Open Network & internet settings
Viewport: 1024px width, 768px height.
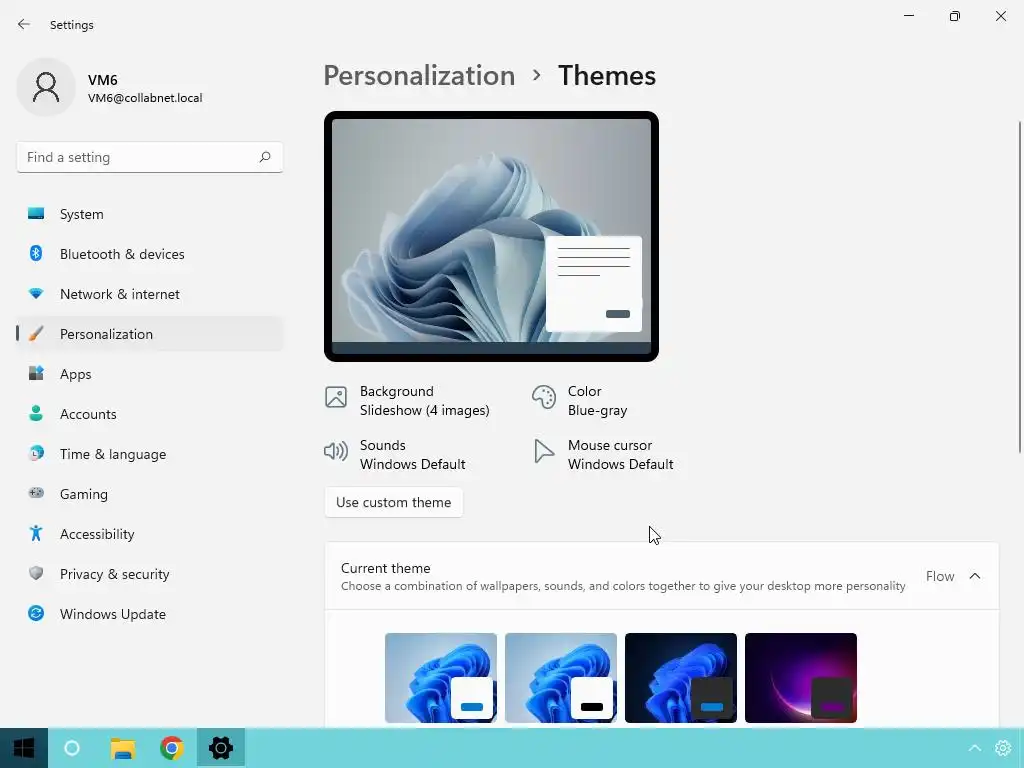click(x=150, y=294)
